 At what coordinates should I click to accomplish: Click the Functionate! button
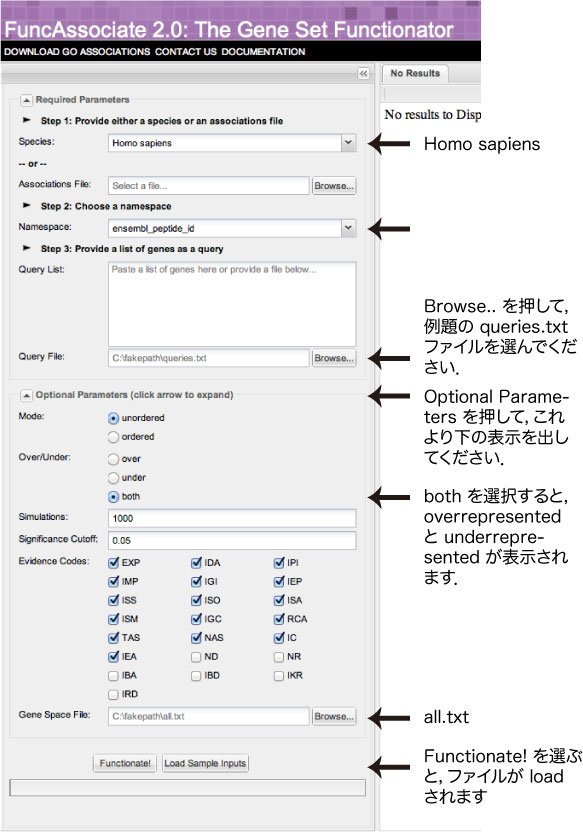pos(125,764)
